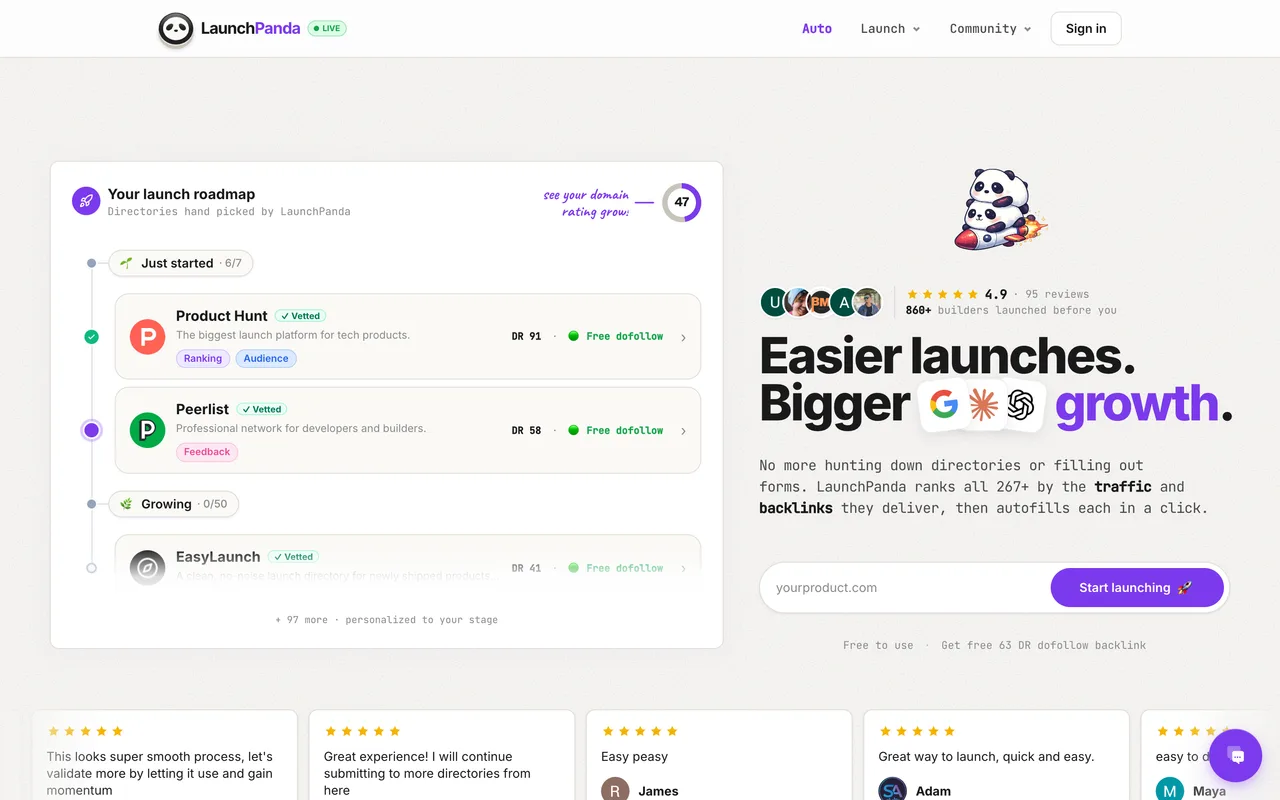Click the Peerlist green P icon
This screenshot has width=1280, height=800.
pyautogui.click(x=147, y=430)
